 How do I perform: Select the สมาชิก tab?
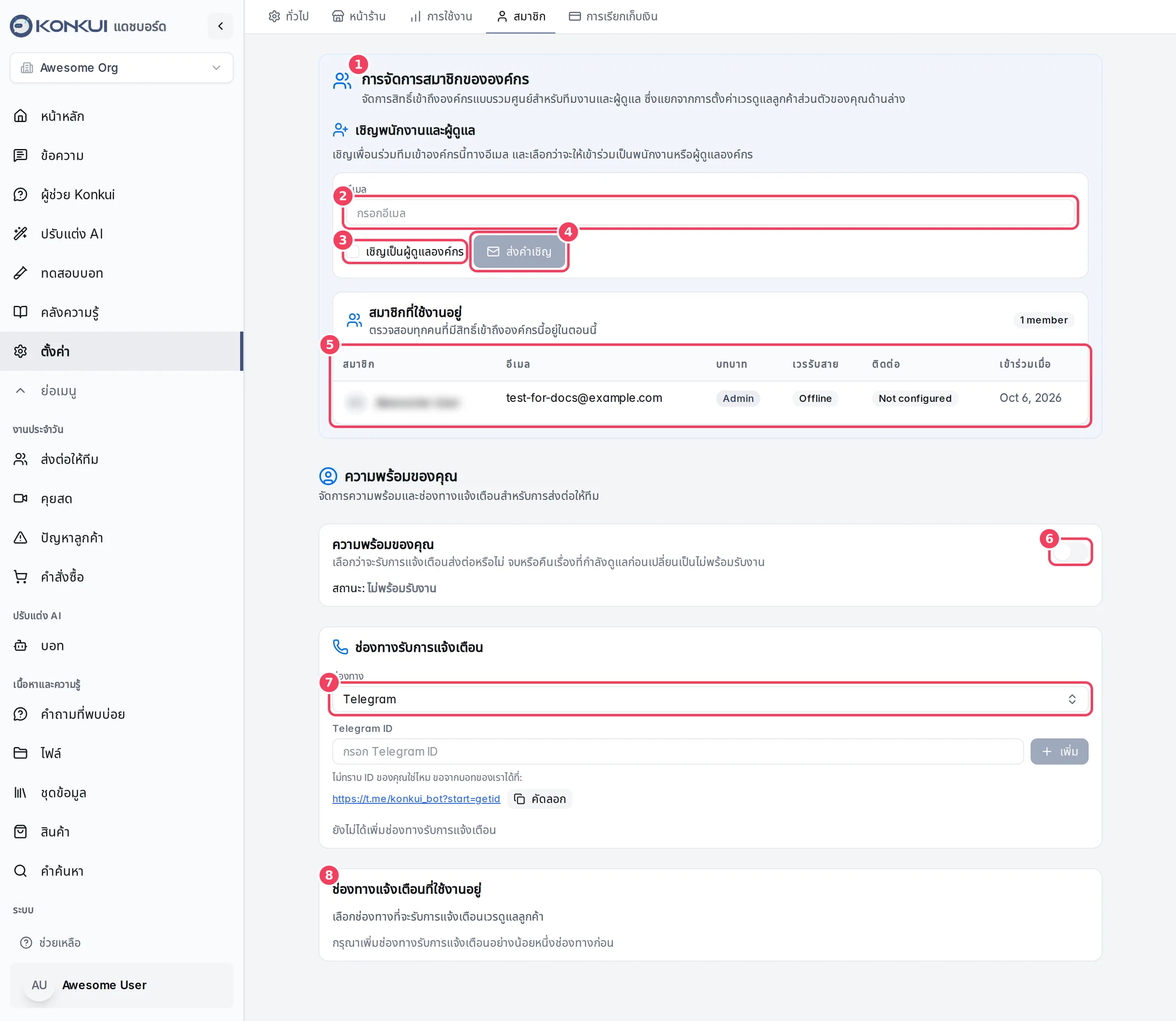coord(520,17)
